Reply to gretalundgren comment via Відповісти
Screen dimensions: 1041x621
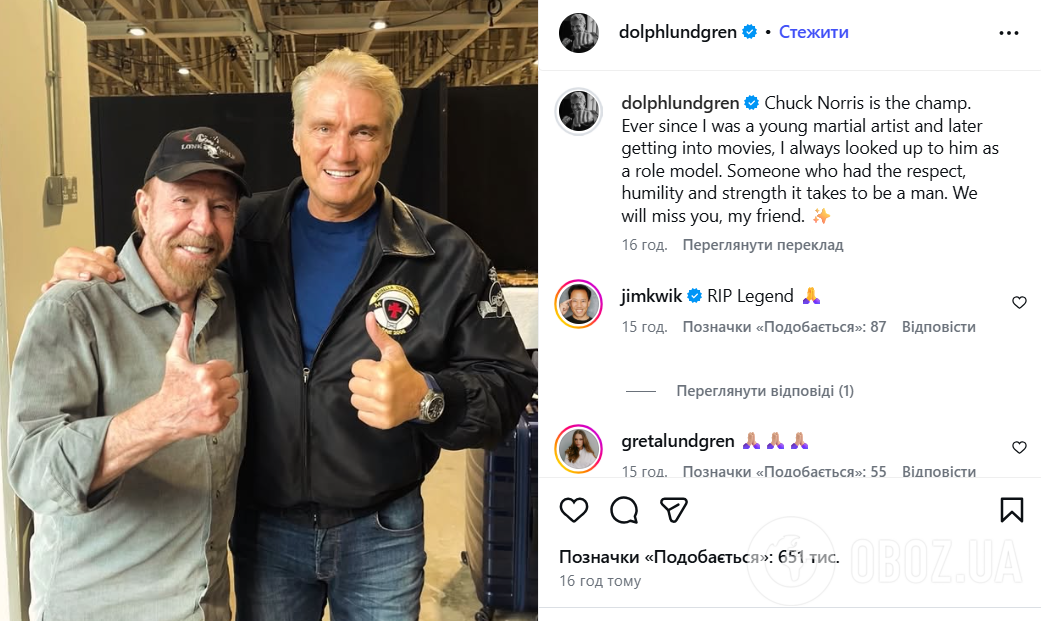pyautogui.click(x=939, y=472)
